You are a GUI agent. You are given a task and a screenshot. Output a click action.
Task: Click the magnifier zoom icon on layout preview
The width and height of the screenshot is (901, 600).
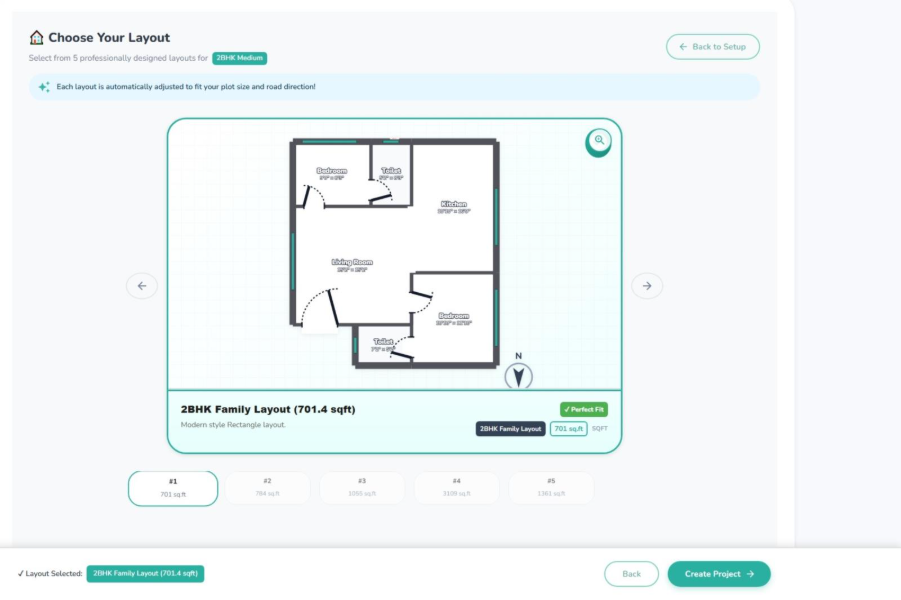point(598,141)
